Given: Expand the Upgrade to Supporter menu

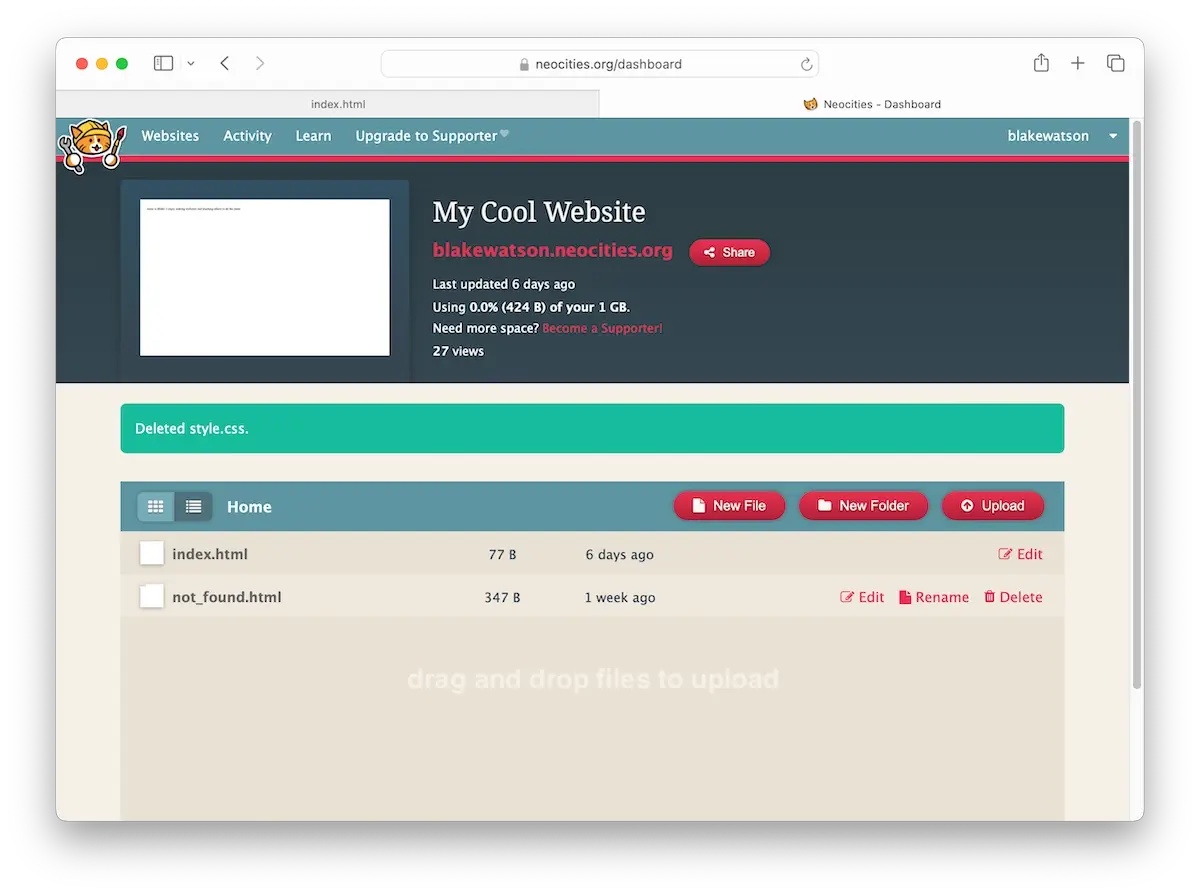Looking at the screenshot, I should [x=427, y=135].
